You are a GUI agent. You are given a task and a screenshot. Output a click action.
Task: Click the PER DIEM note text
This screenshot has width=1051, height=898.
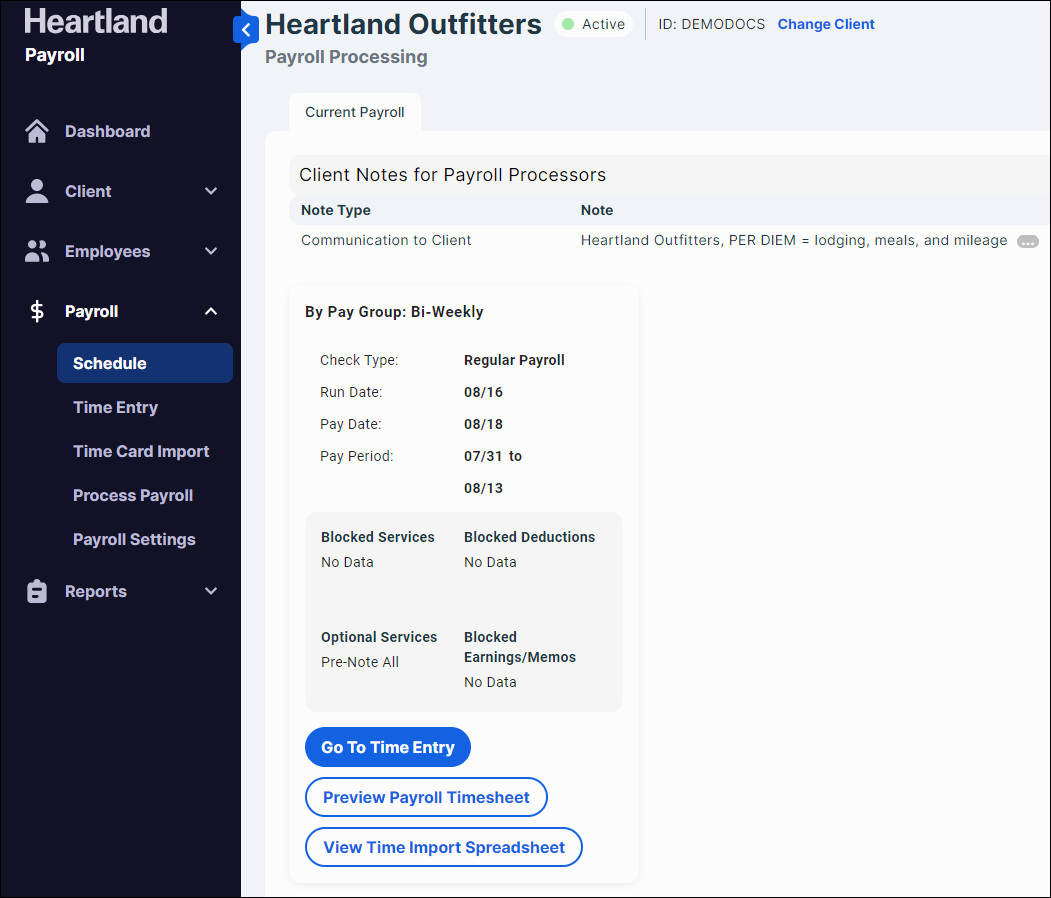click(x=794, y=240)
